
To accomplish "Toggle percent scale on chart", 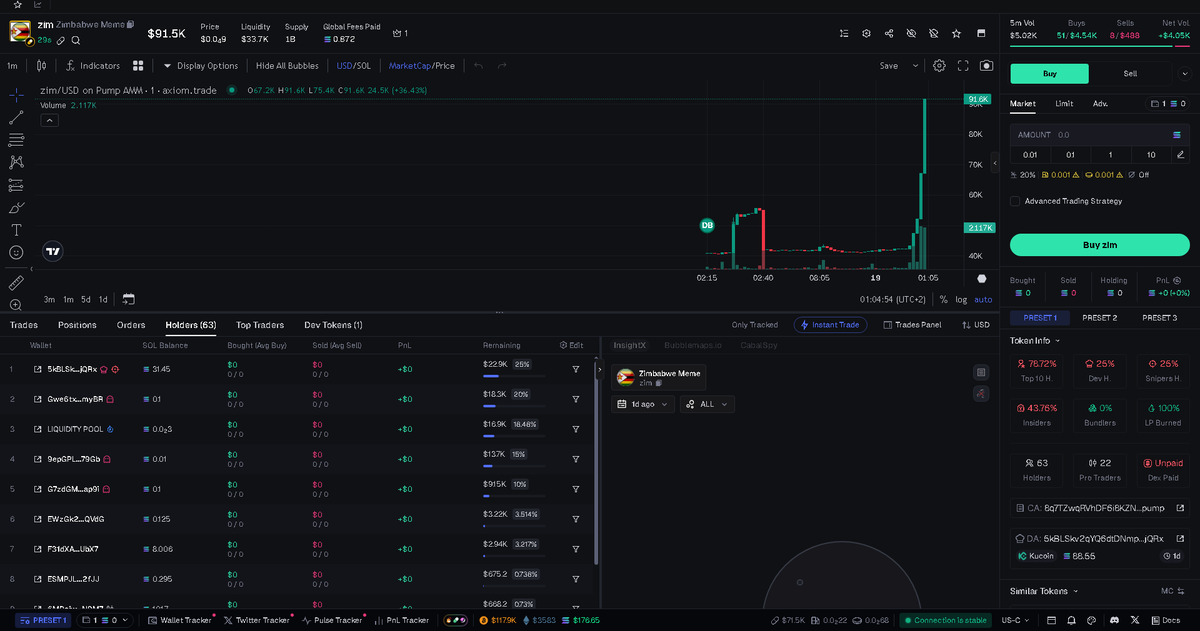I will (x=943, y=299).
